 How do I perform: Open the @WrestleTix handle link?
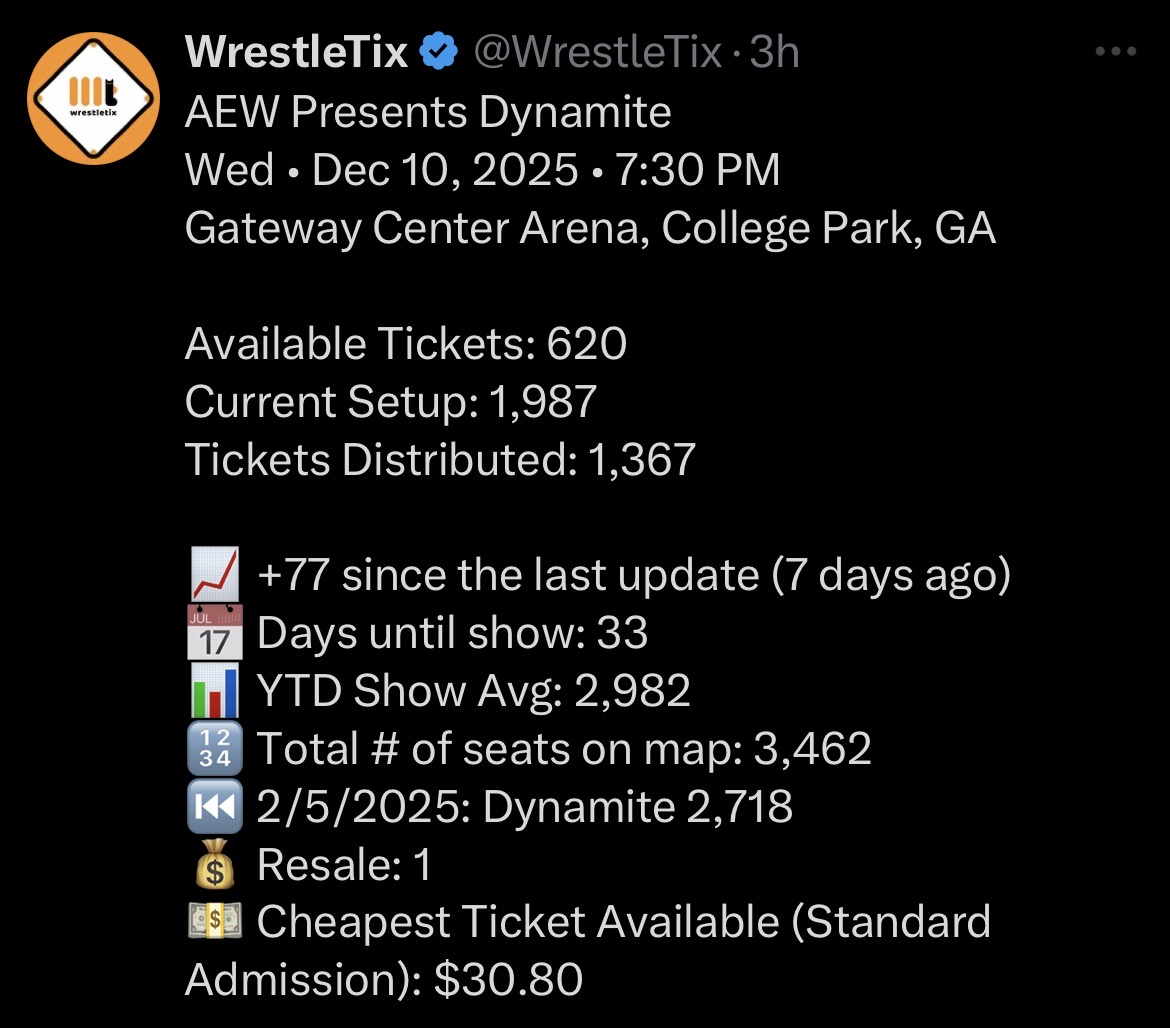click(x=596, y=52)
